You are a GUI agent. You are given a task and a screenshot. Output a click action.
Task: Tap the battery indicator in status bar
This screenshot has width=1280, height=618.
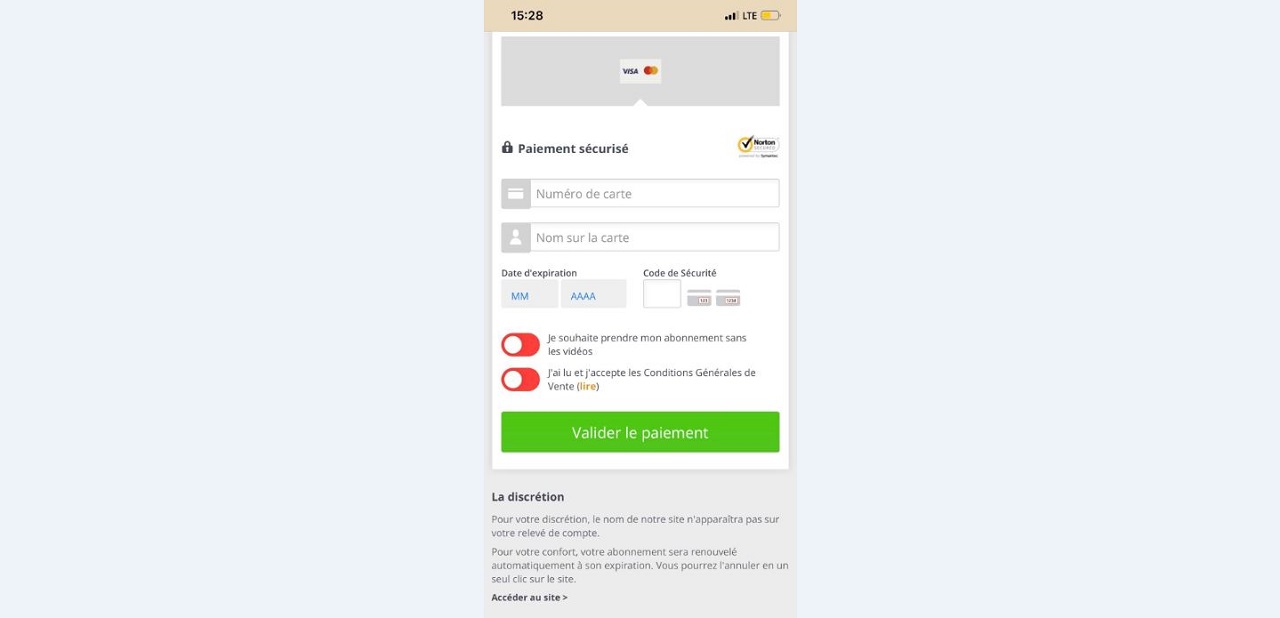pos(770,15)
